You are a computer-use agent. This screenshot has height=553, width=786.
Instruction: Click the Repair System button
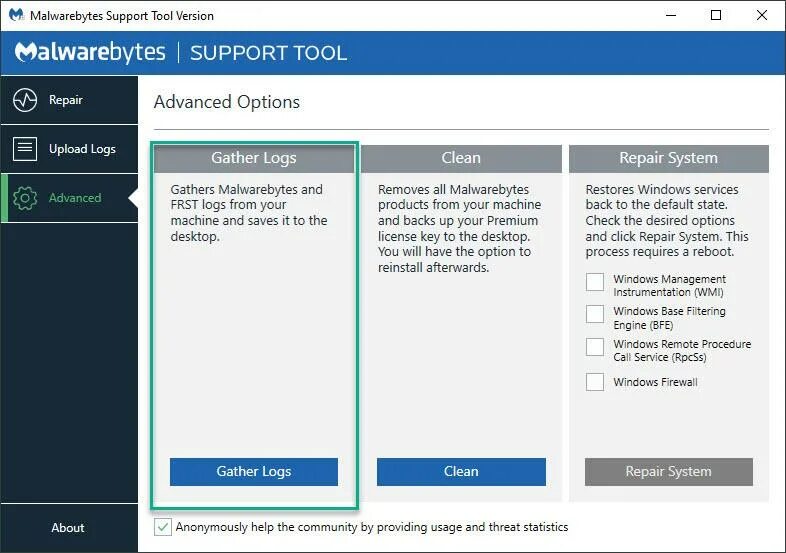[x=668, y=472]
